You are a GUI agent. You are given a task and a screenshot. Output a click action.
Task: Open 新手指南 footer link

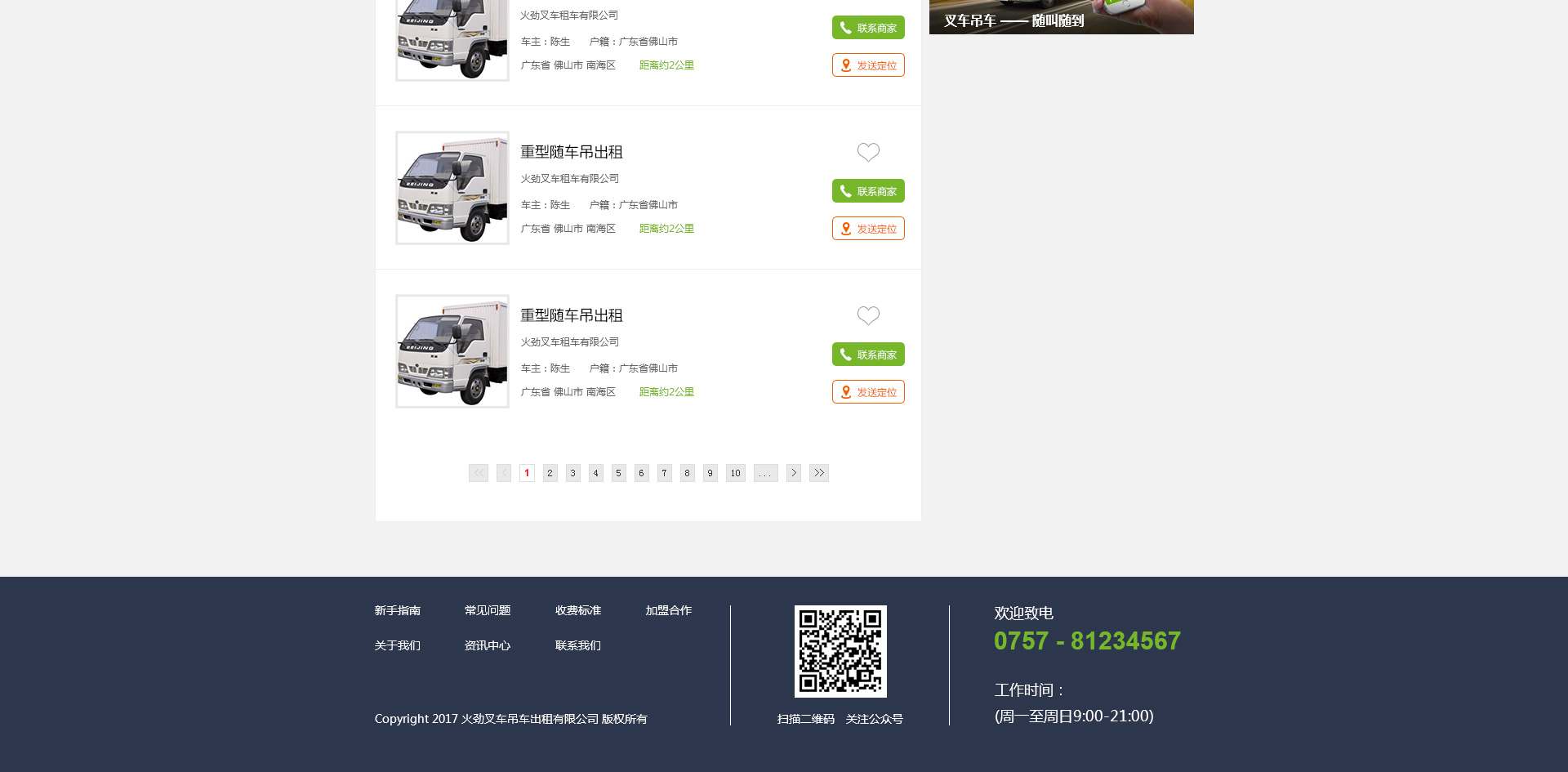pyautogui.click(x=398, y=611)
